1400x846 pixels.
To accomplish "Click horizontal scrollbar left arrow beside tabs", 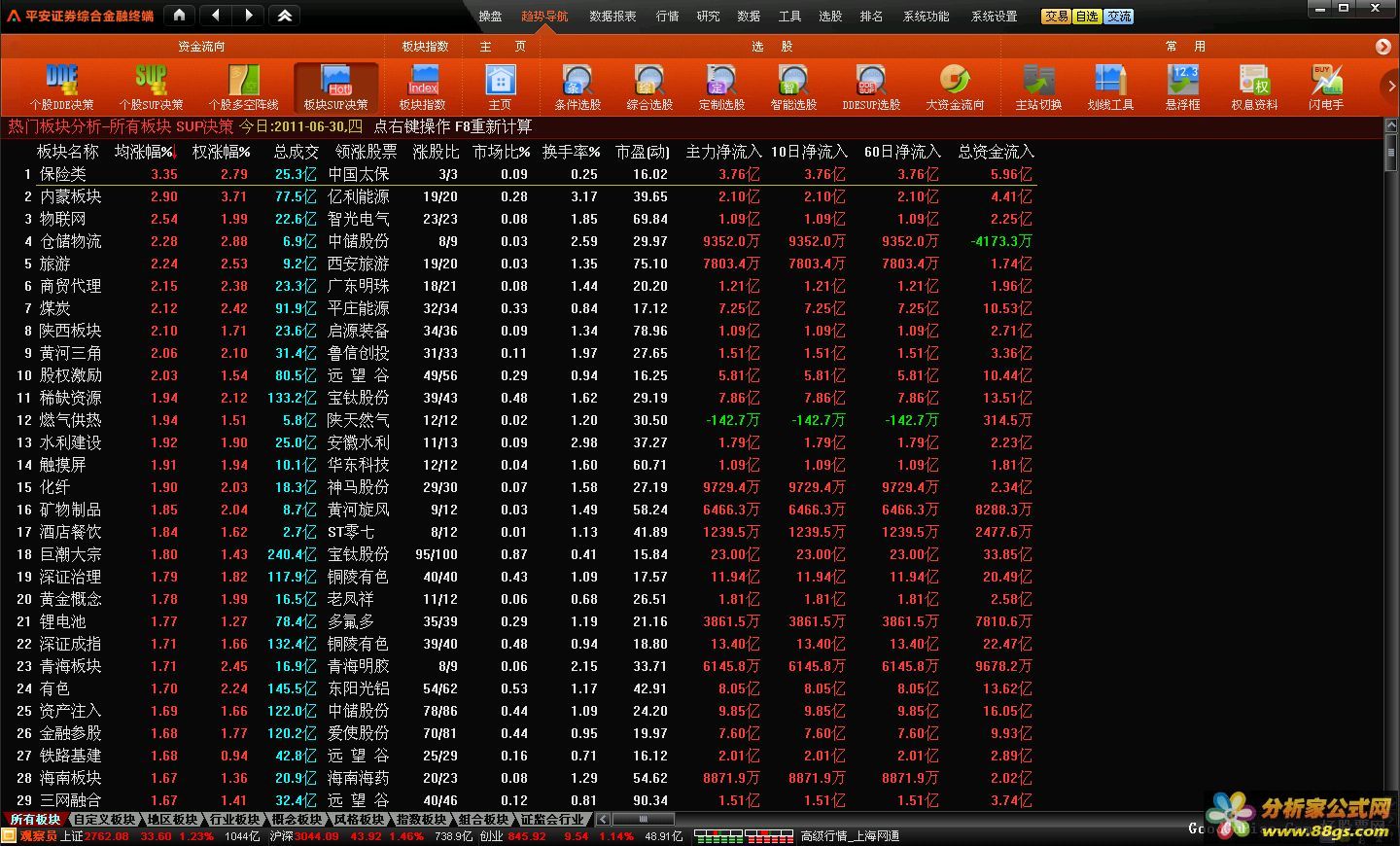I will pos(604,820).
